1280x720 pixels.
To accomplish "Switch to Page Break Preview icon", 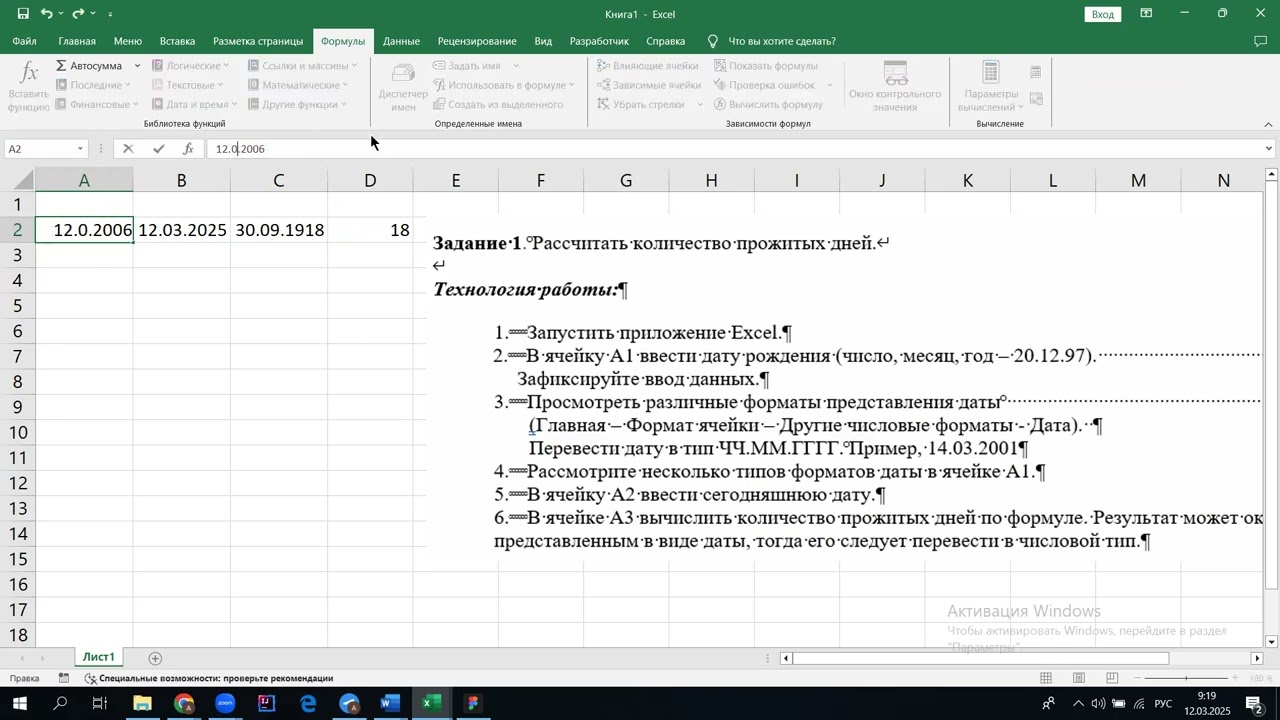I will tap(1112, 678).
